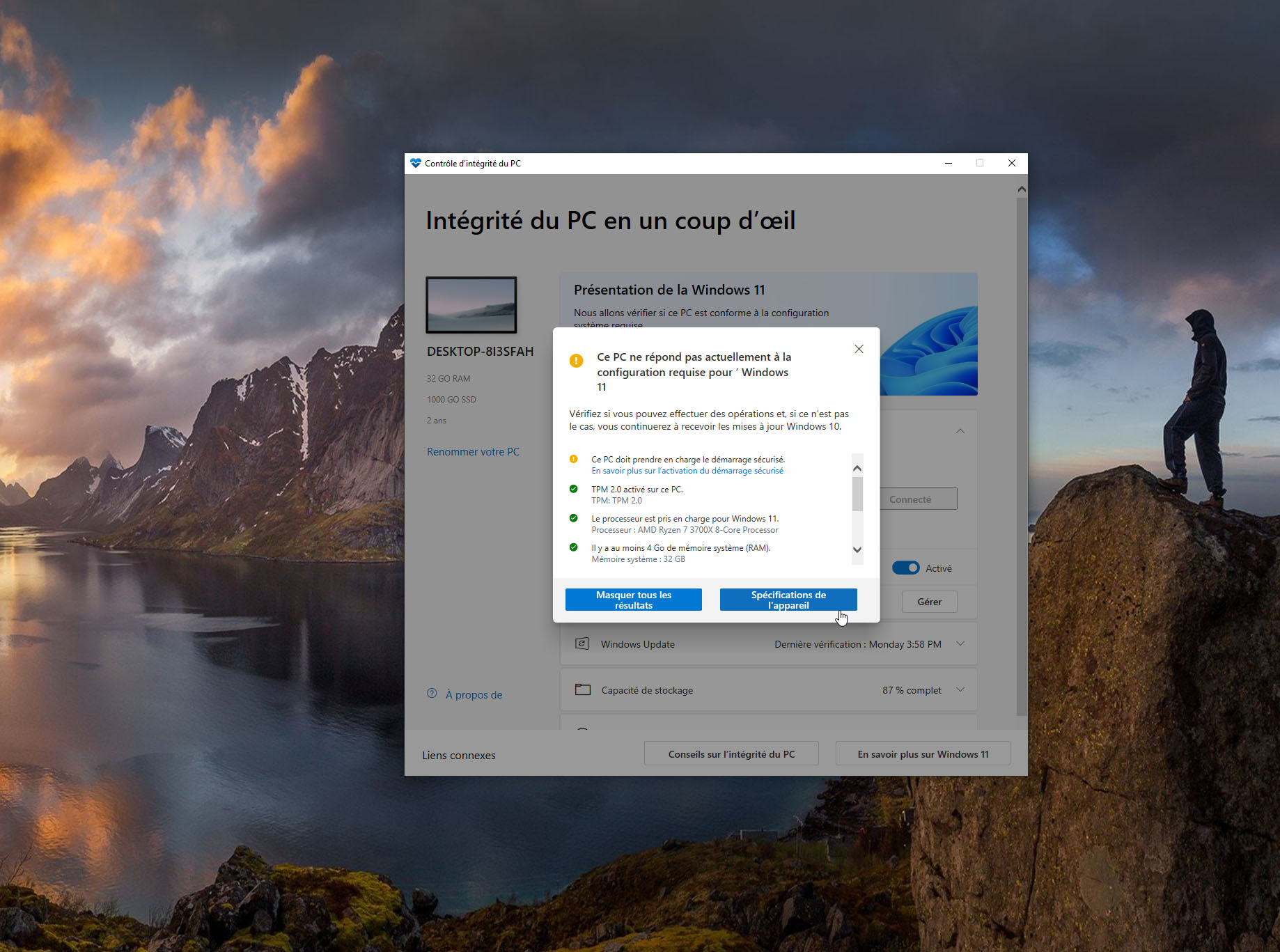The image size is (1280, 952).
Task: Click the À propos de help icon
Action: (x=432, y=694)
